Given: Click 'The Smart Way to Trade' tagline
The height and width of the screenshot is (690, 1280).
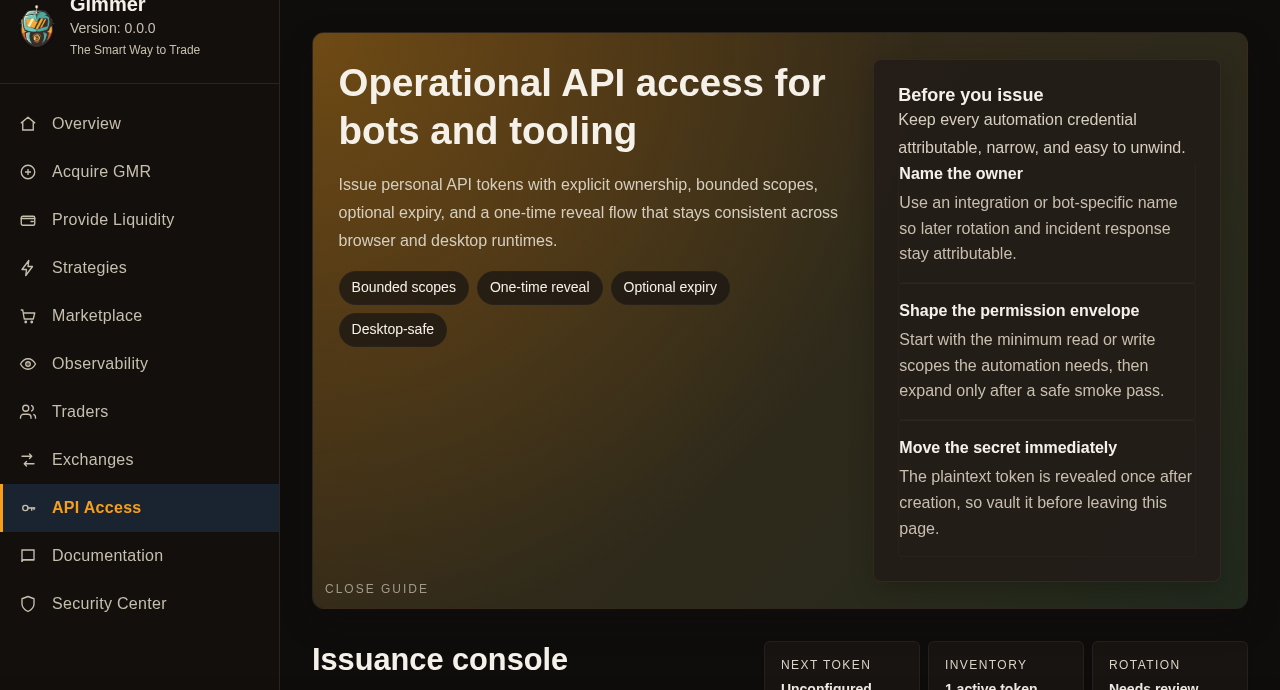Looking at the screenshot, I should pyautogui.click(x=135, y=50).
